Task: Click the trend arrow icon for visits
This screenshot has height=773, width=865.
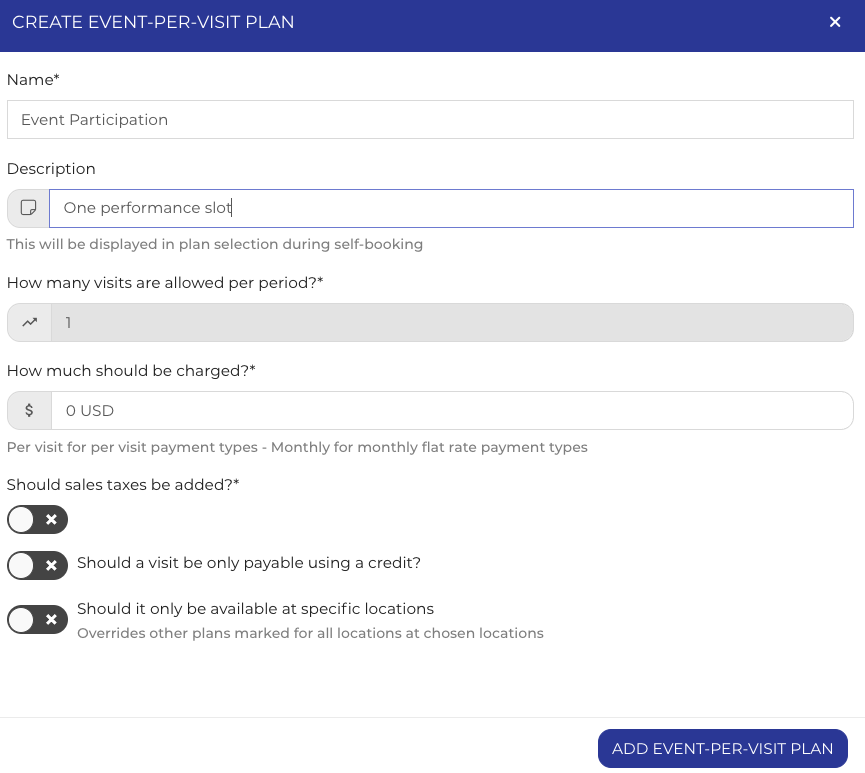Action: click(x=29, y=323)
